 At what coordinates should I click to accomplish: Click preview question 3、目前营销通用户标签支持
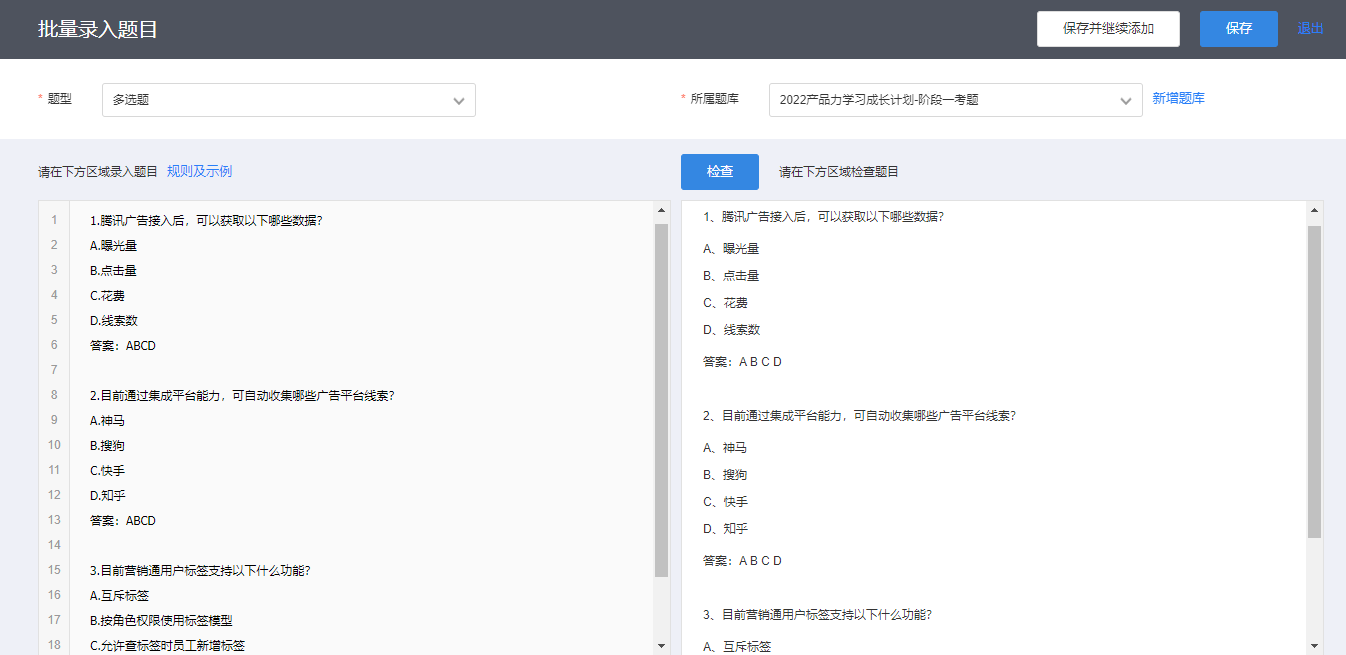coord(817,614)
